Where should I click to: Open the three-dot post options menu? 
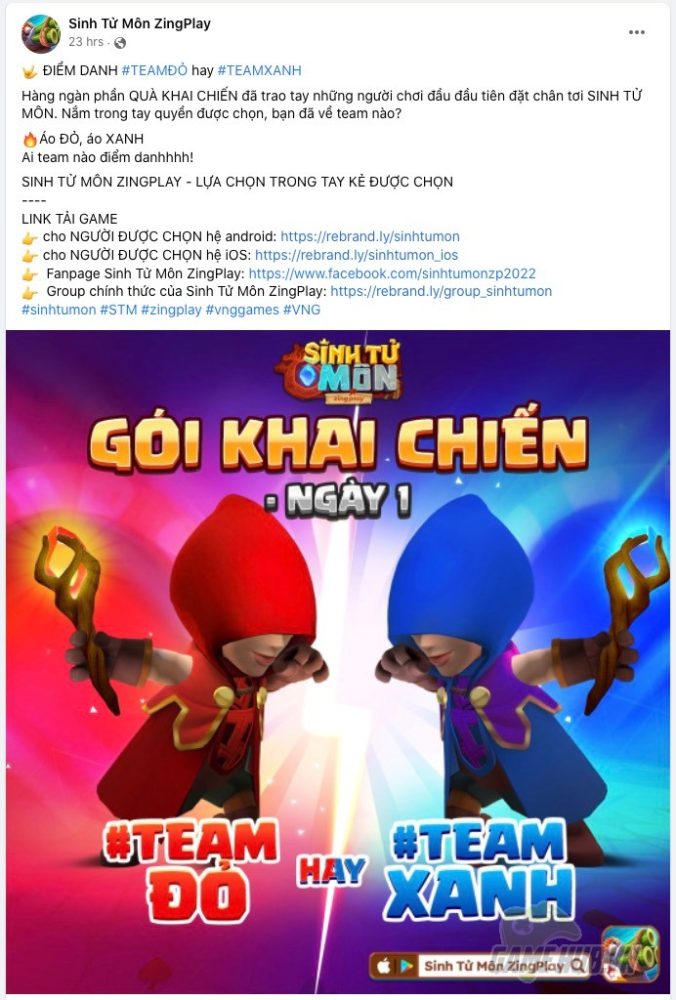coord(636,33)
